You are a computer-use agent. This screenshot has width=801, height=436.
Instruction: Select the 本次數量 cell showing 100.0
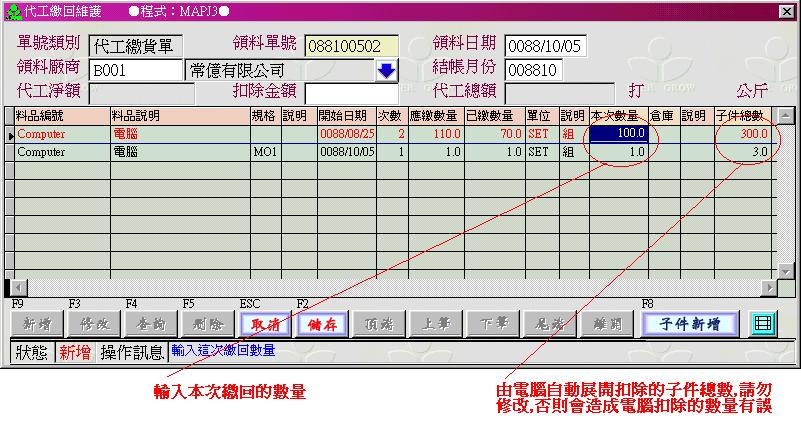point(618,134)
